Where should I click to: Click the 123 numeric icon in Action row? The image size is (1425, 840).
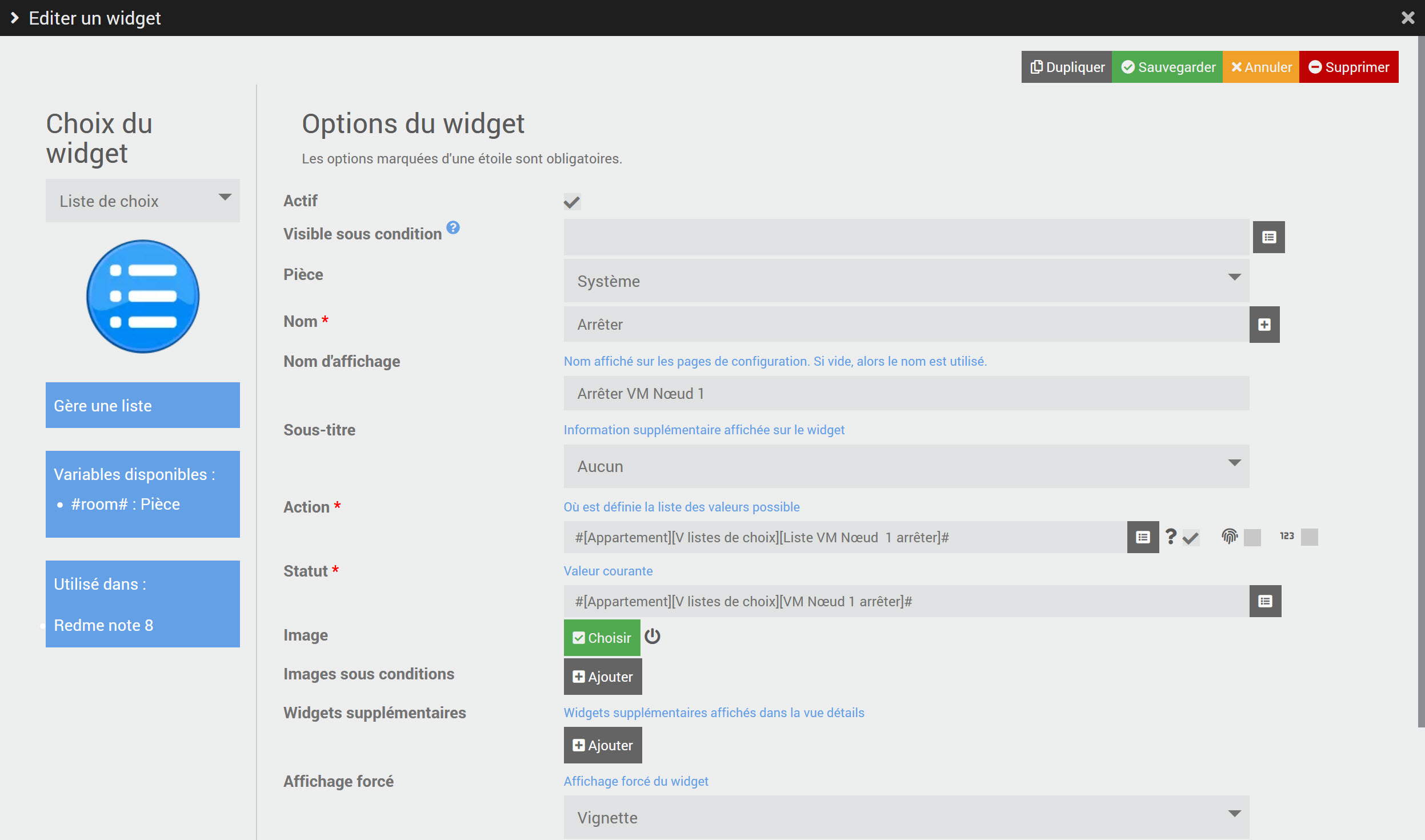click(1286, 536)
